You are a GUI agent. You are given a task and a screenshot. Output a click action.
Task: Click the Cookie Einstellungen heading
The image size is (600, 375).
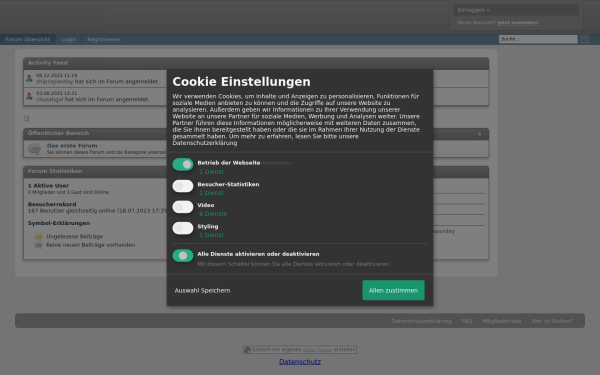pyautogui.click(x=241, y=82)
